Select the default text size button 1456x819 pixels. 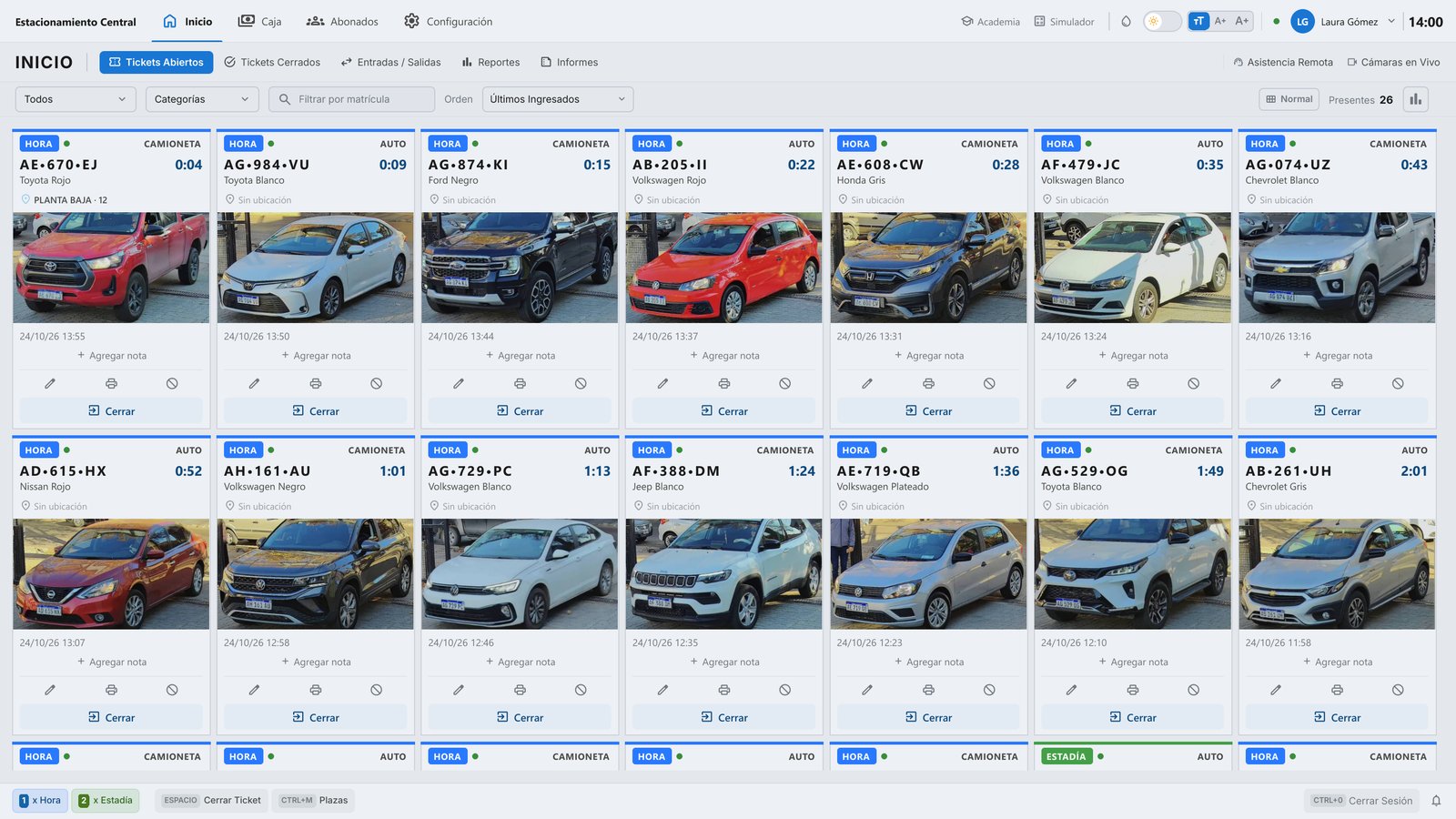point(1198,21)
